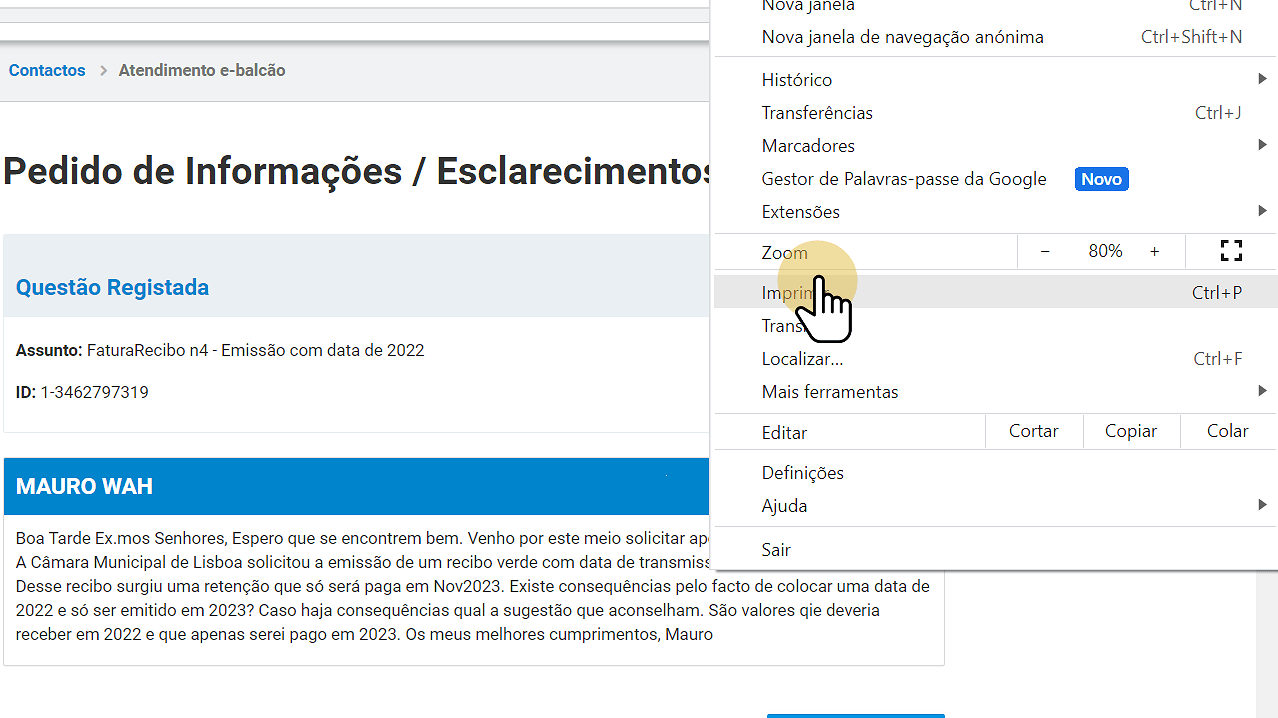The image size is (1278, 718).
Task: Open Transferências from the menu
Action: tap(817, 112)
